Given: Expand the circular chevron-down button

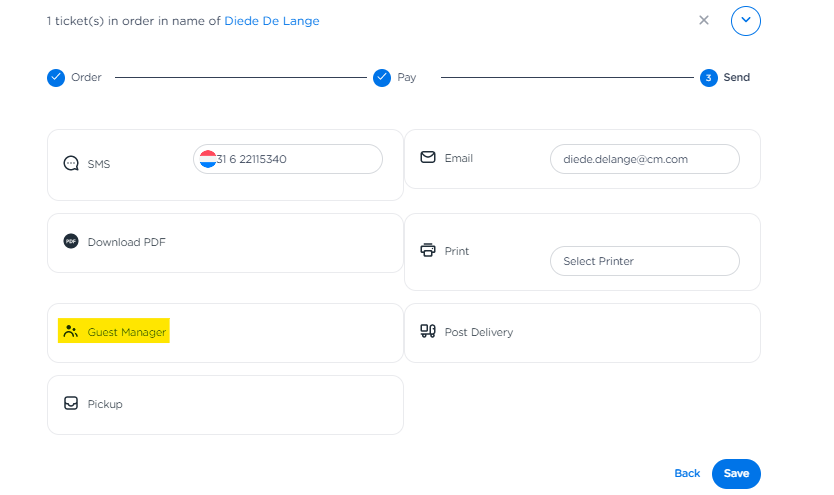Looking at the screenshot, I should coord(746,20).
